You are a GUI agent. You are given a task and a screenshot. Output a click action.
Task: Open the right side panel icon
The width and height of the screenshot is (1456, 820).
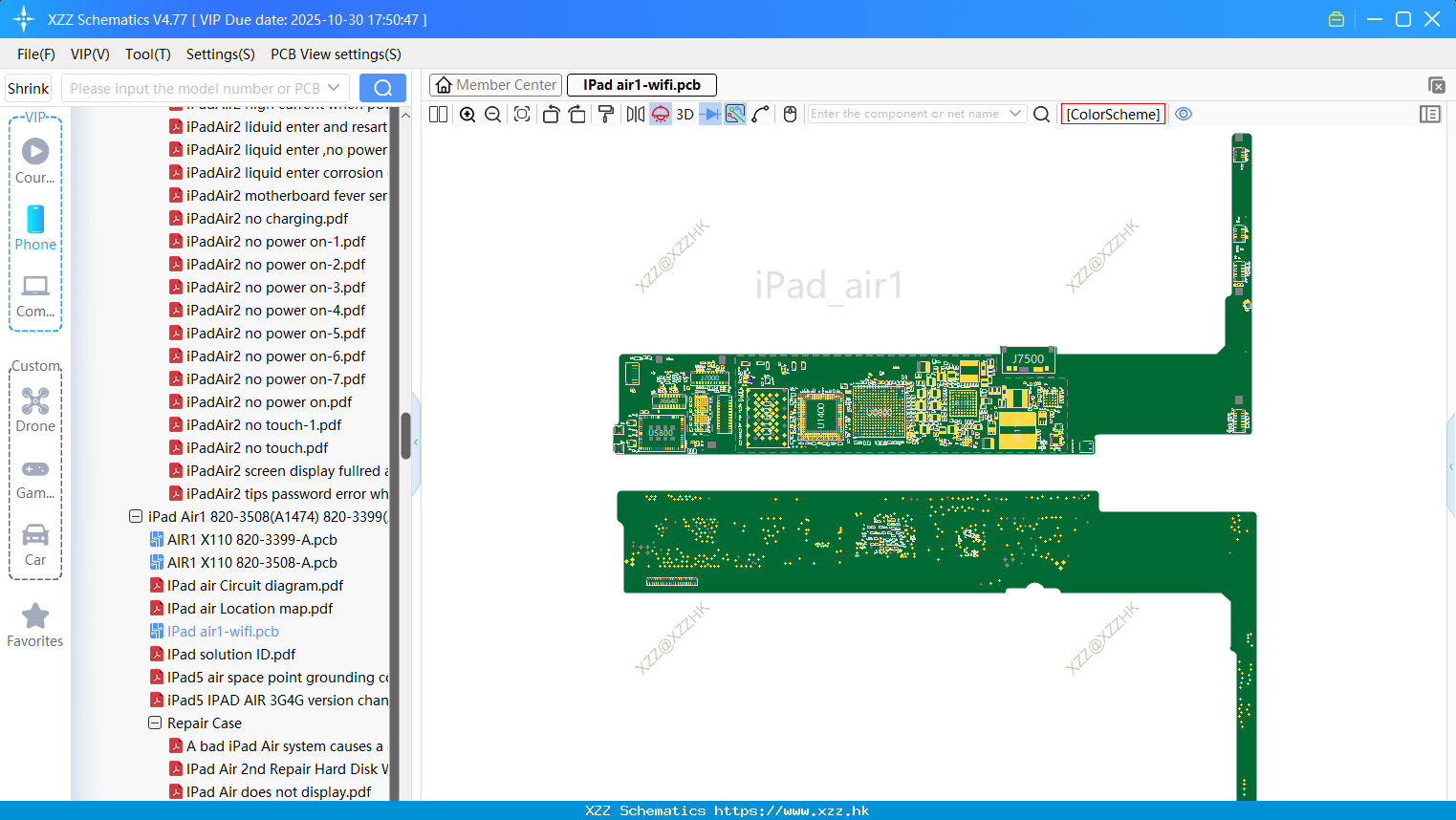click(1430, 114)
